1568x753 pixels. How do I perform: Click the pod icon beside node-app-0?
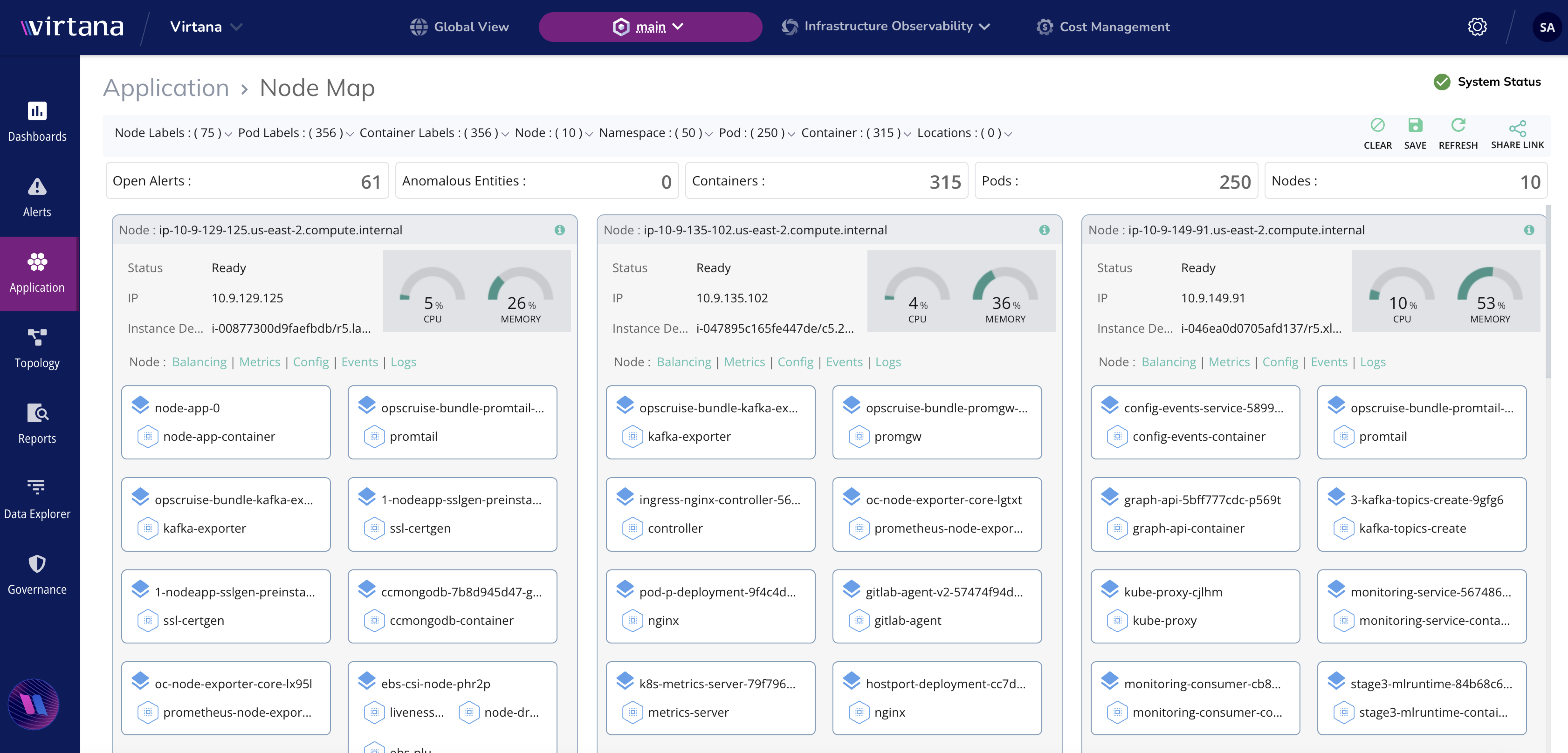point(141,405)
